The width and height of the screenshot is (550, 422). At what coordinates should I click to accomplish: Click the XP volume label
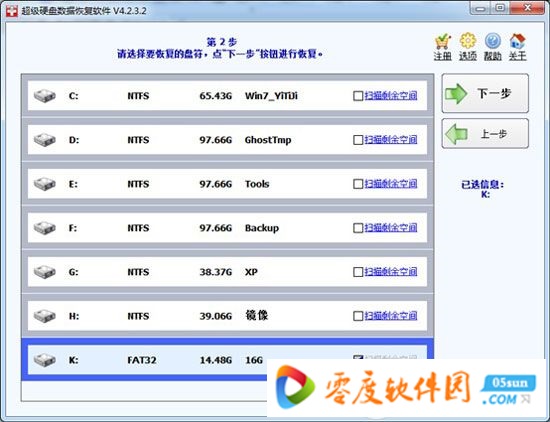point(251,272)
